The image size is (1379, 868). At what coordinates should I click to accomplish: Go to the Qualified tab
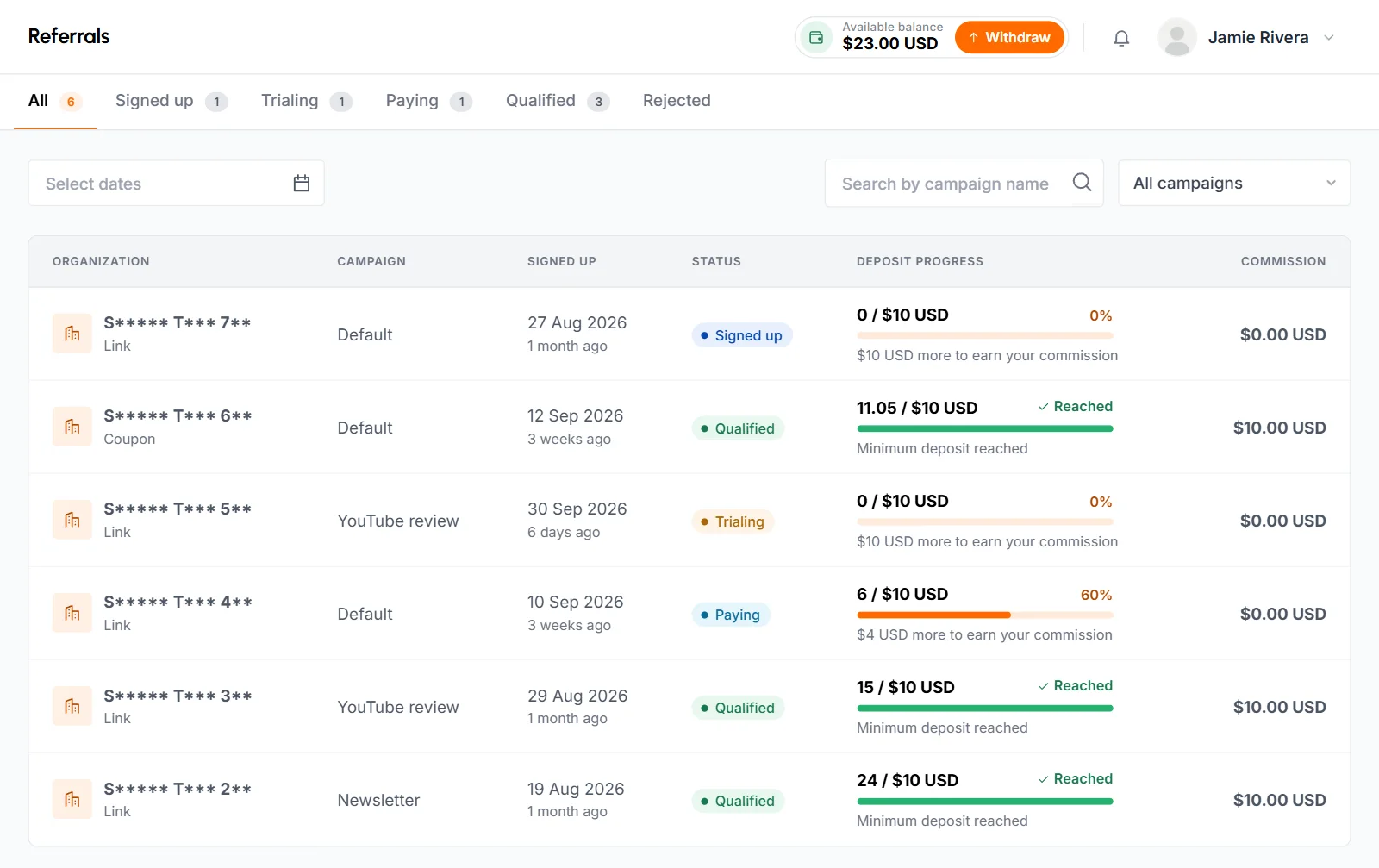click(558, 101)
